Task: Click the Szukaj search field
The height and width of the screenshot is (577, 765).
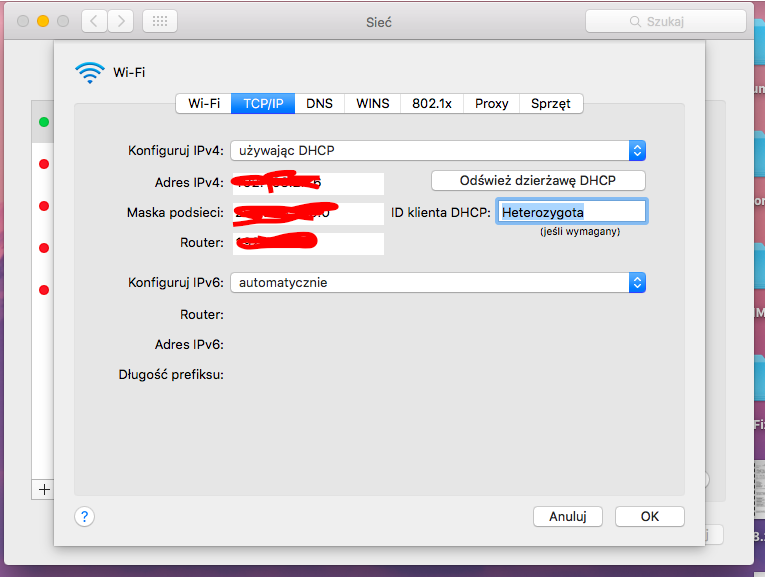Action: tap(665, 21)
